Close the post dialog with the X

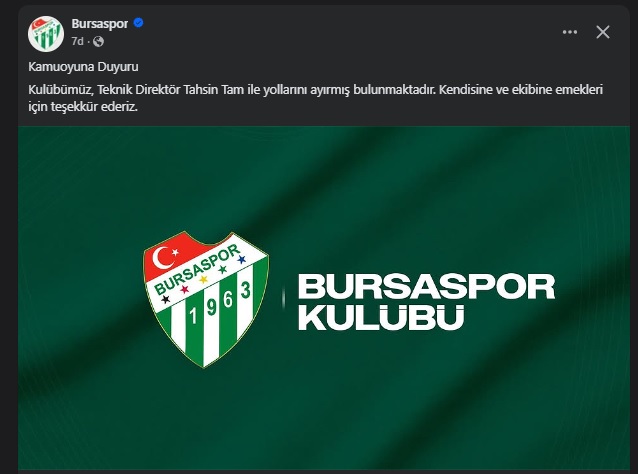(x=603, y=32)
